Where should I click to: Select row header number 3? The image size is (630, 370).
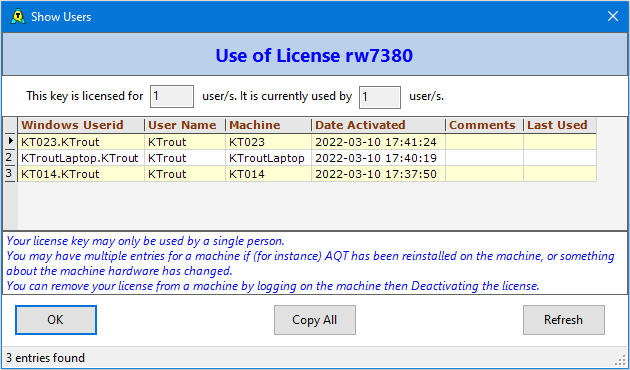pyautogui.click(x=10, y=174)
